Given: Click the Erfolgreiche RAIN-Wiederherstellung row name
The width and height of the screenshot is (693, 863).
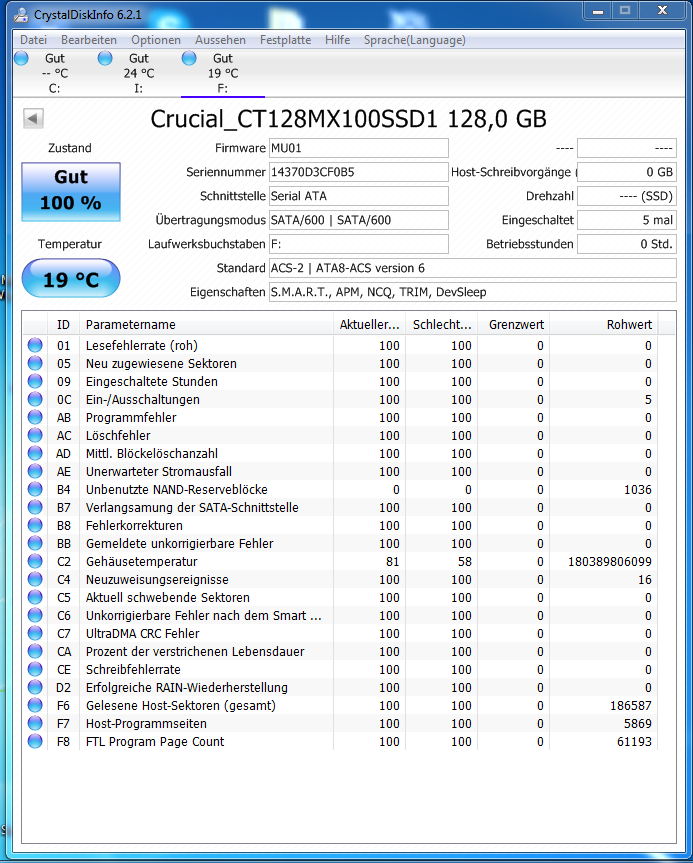Looking at the screenshot, I should click(187, 687).
